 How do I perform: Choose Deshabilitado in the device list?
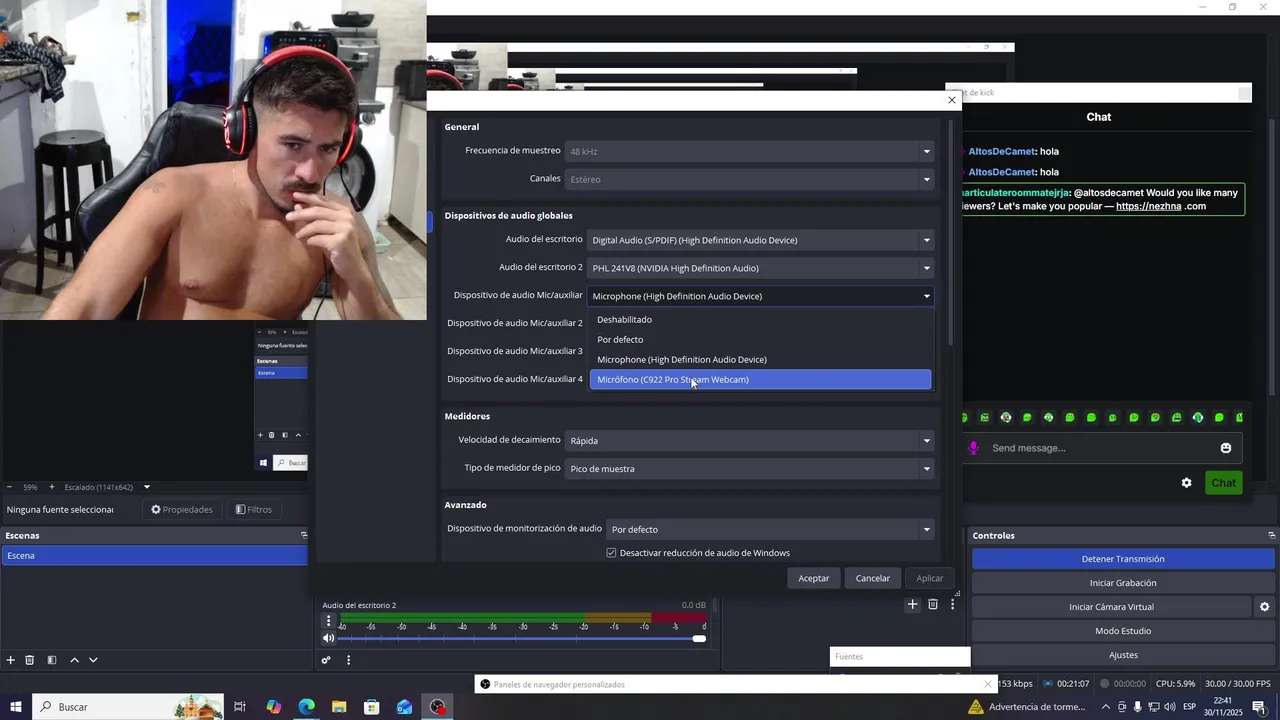760,320
